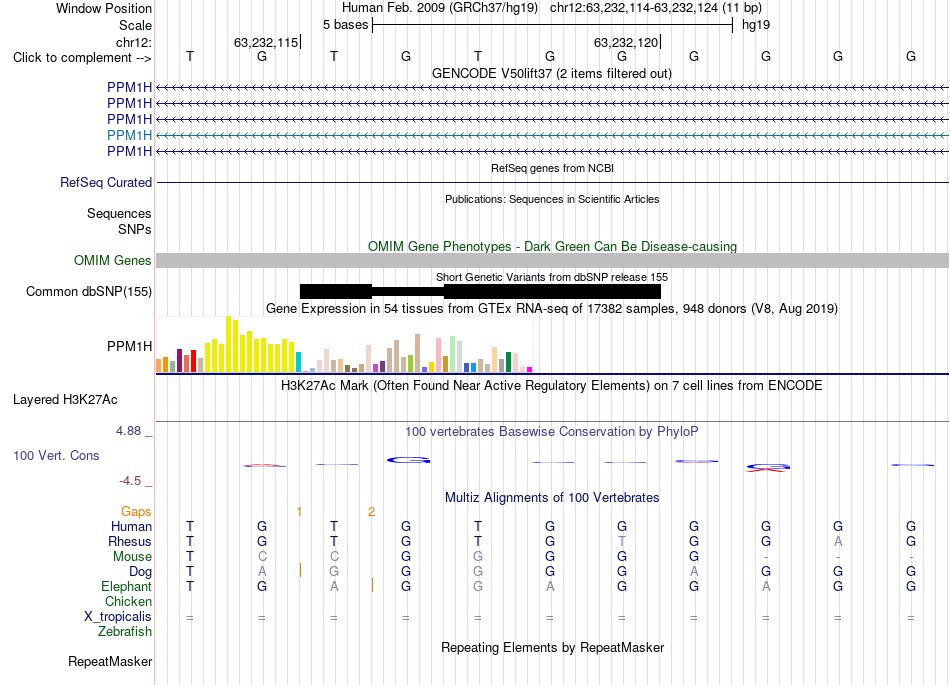Click the chr12:63,232,114-63,232,124 (11 bp) position text

click(656, 8)
